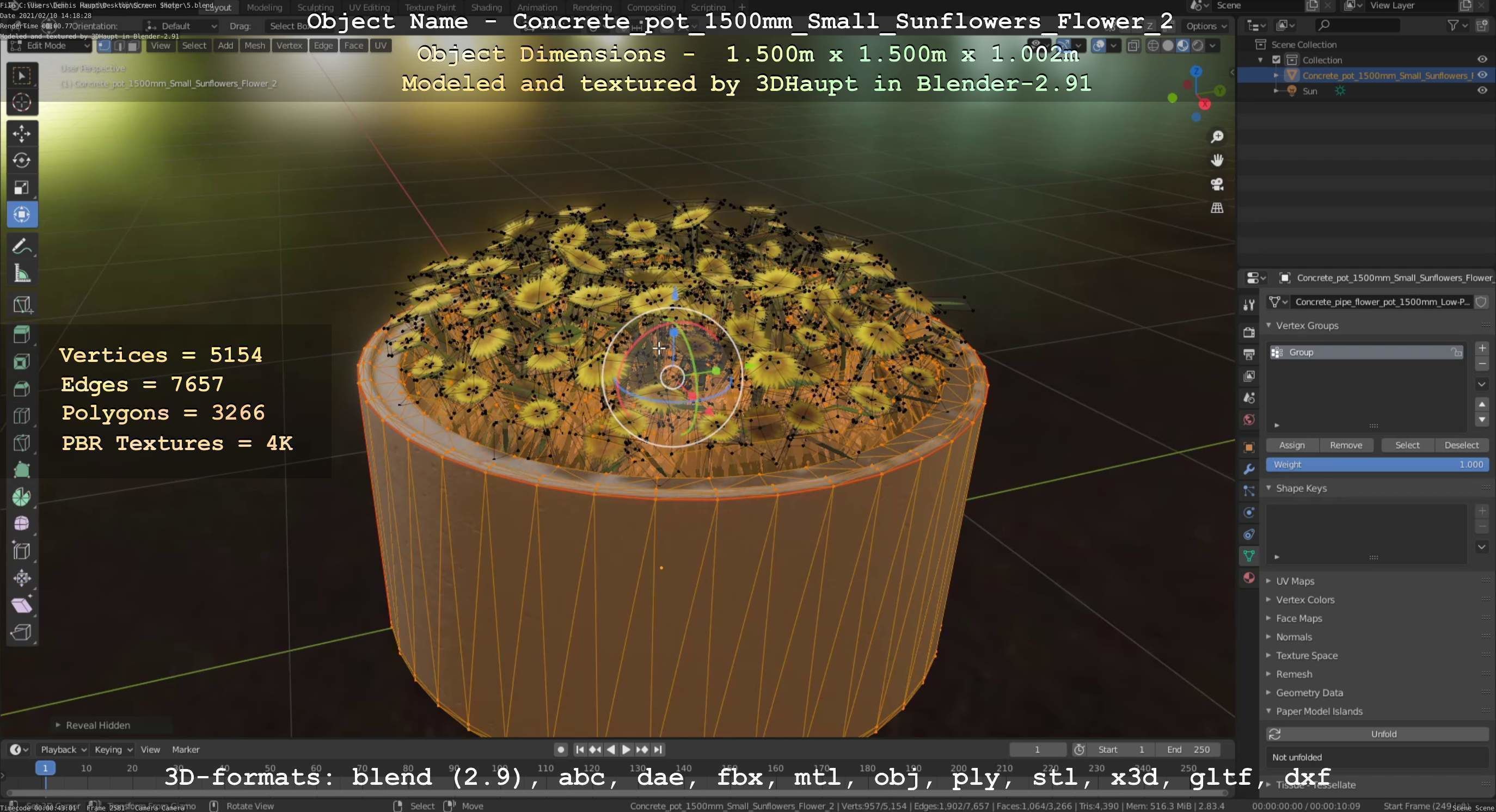Click the Assign vertex group button
The width and height of the screenshot is (1496, 812).
point(1291,445)
